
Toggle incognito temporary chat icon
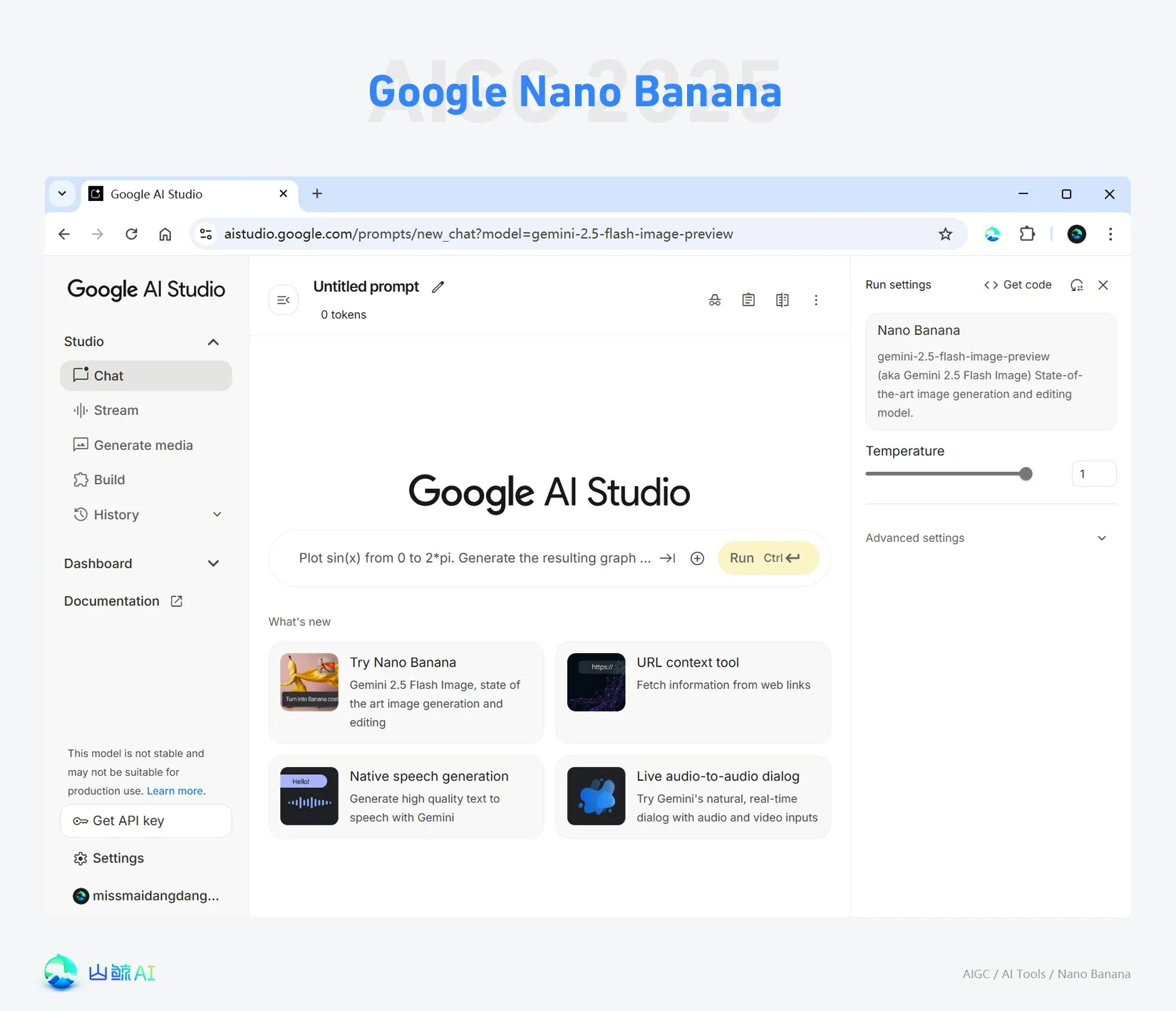click(x=714, y=300)
